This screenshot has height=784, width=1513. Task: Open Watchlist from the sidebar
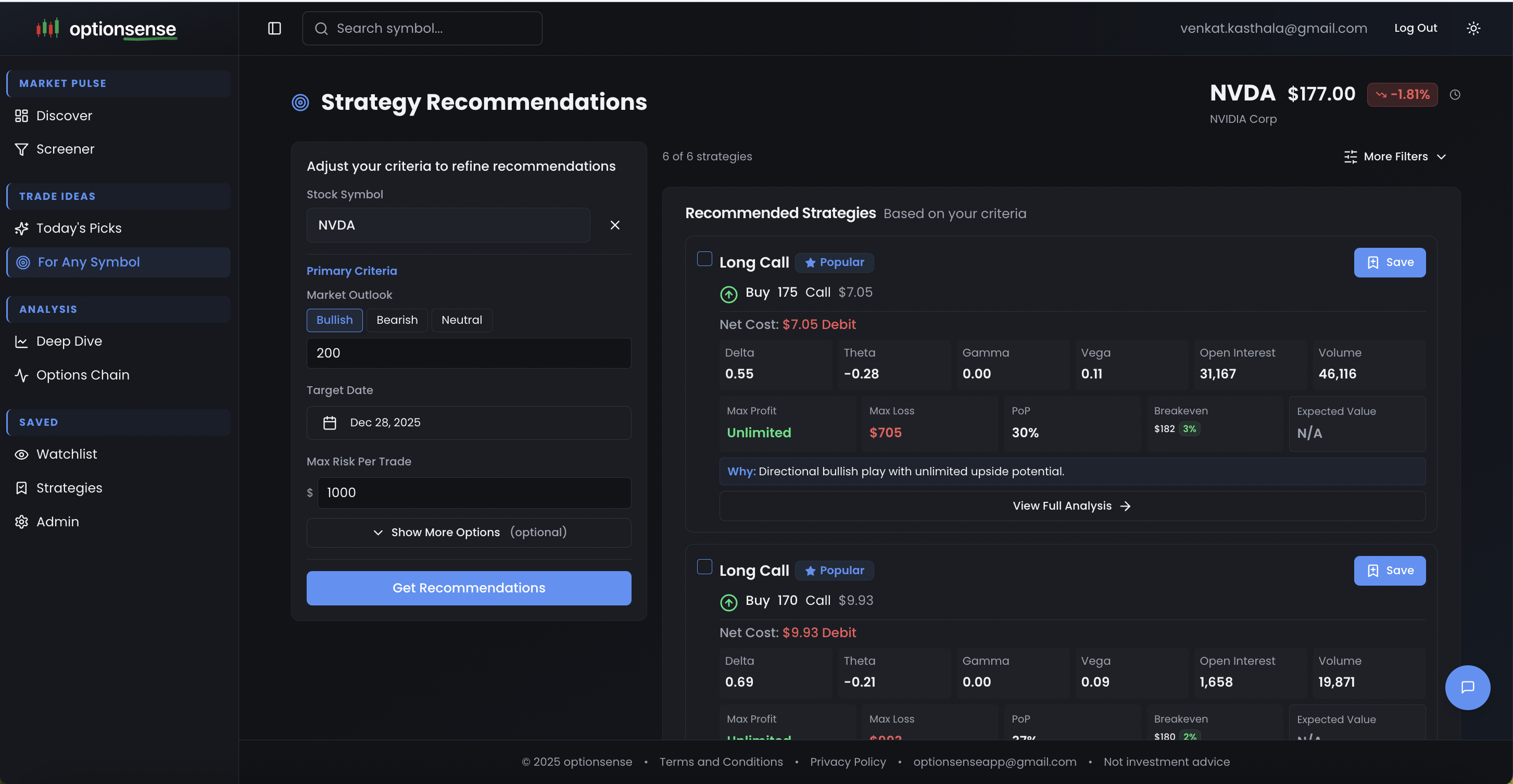[66, 454]
